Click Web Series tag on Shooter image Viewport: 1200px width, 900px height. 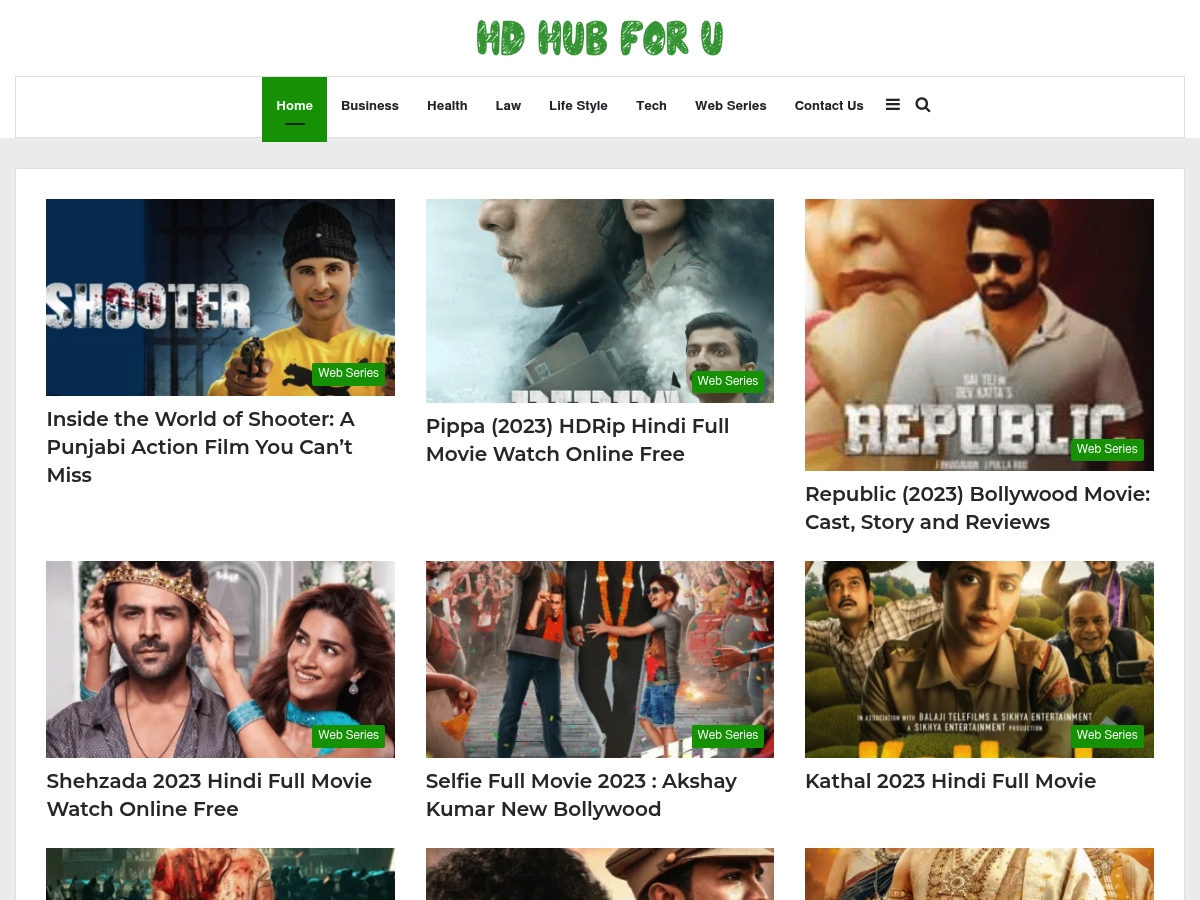(x=348, y=374)
